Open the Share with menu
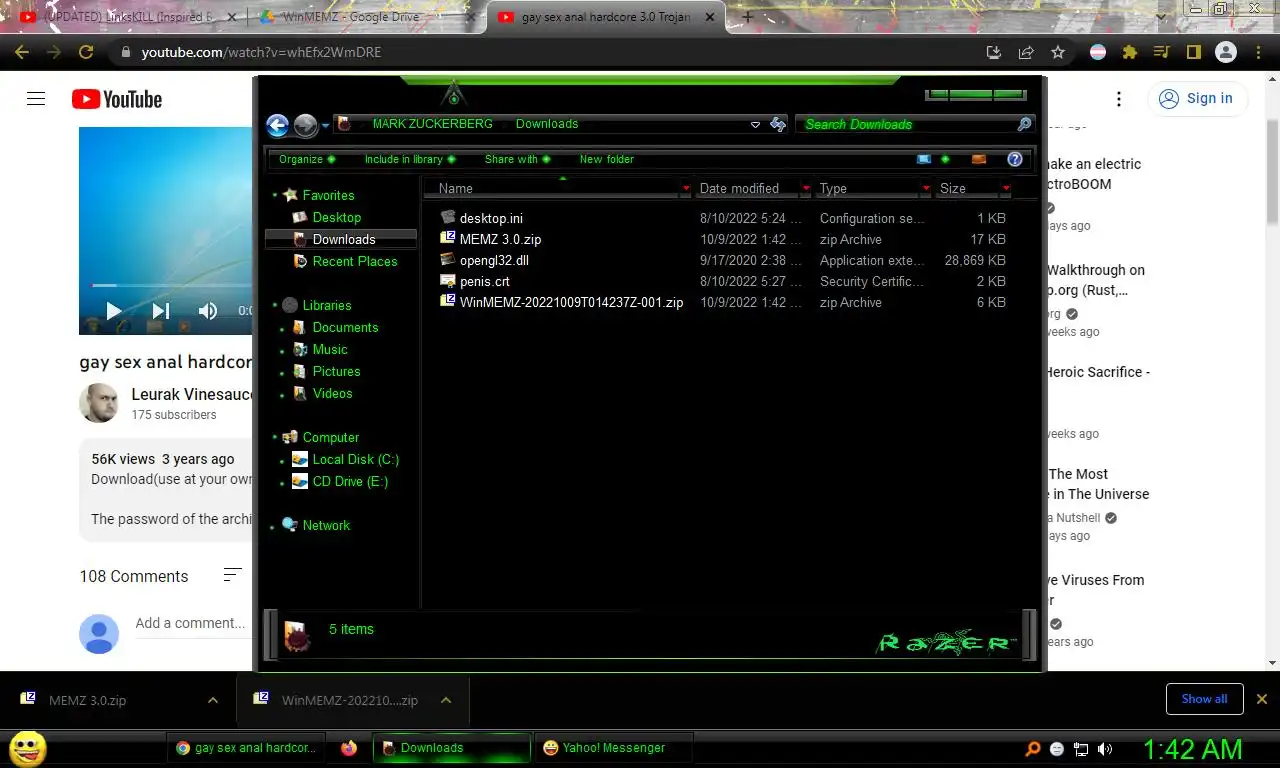Viewport: 1280px width, 768px height. (x=517, y=159)
